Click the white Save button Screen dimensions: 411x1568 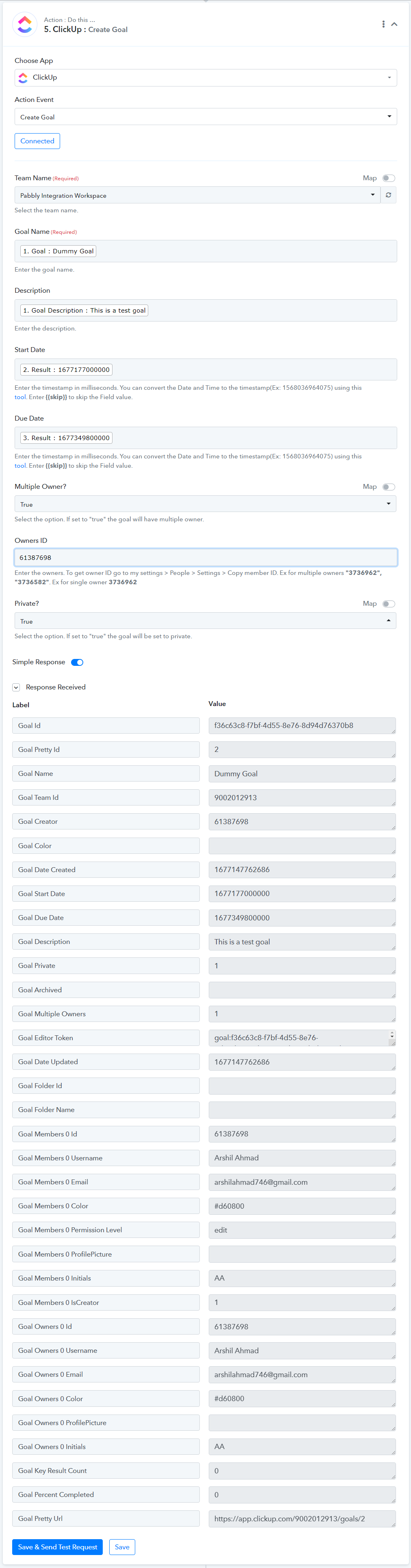[122, 1547]
